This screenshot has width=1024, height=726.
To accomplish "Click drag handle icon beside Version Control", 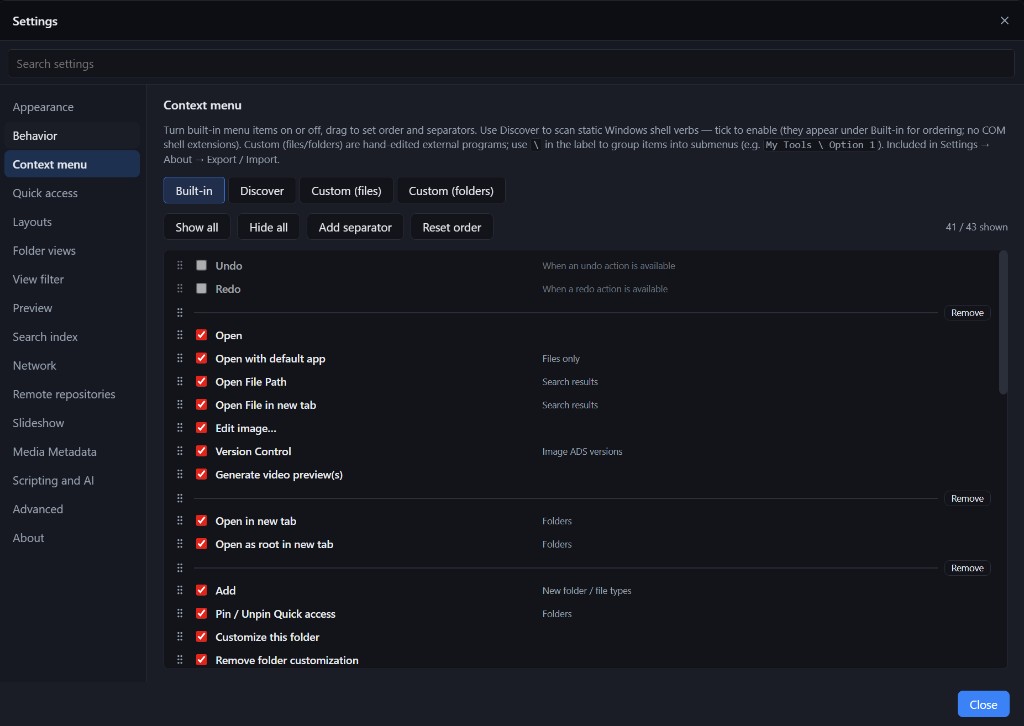I will 180,451.
